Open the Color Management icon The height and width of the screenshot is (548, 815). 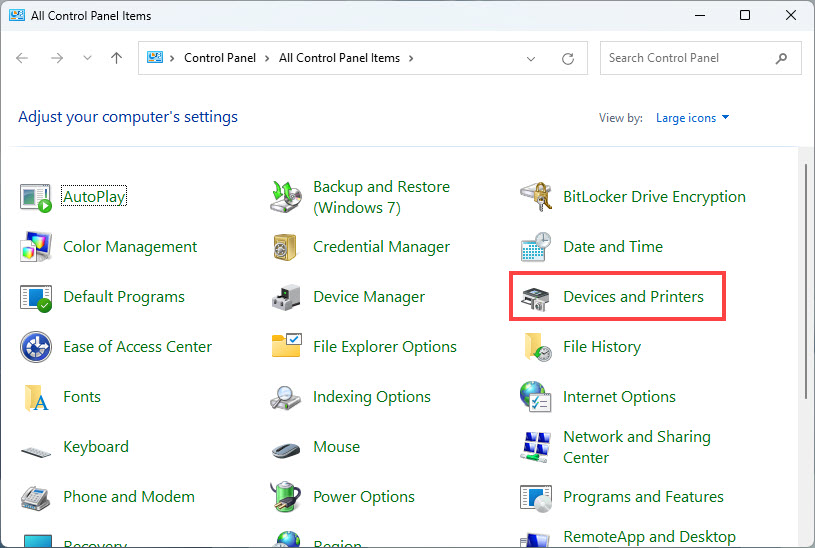(x=36, y=247)
